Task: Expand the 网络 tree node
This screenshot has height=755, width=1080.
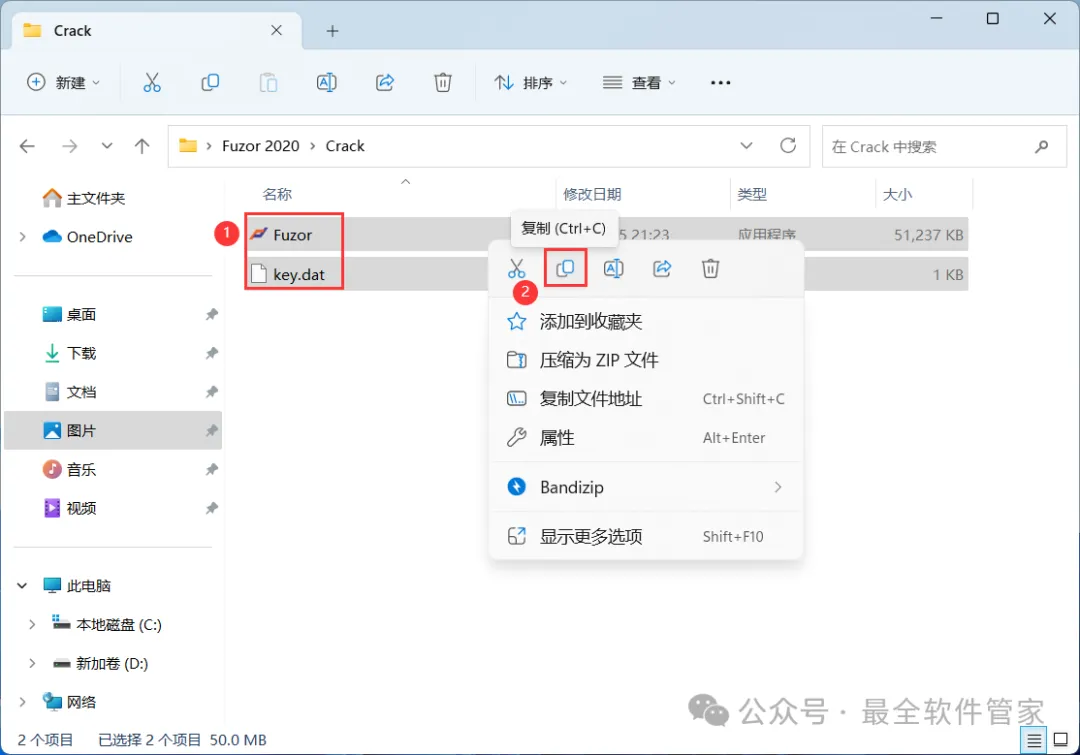Action: [x=23, y=702]
